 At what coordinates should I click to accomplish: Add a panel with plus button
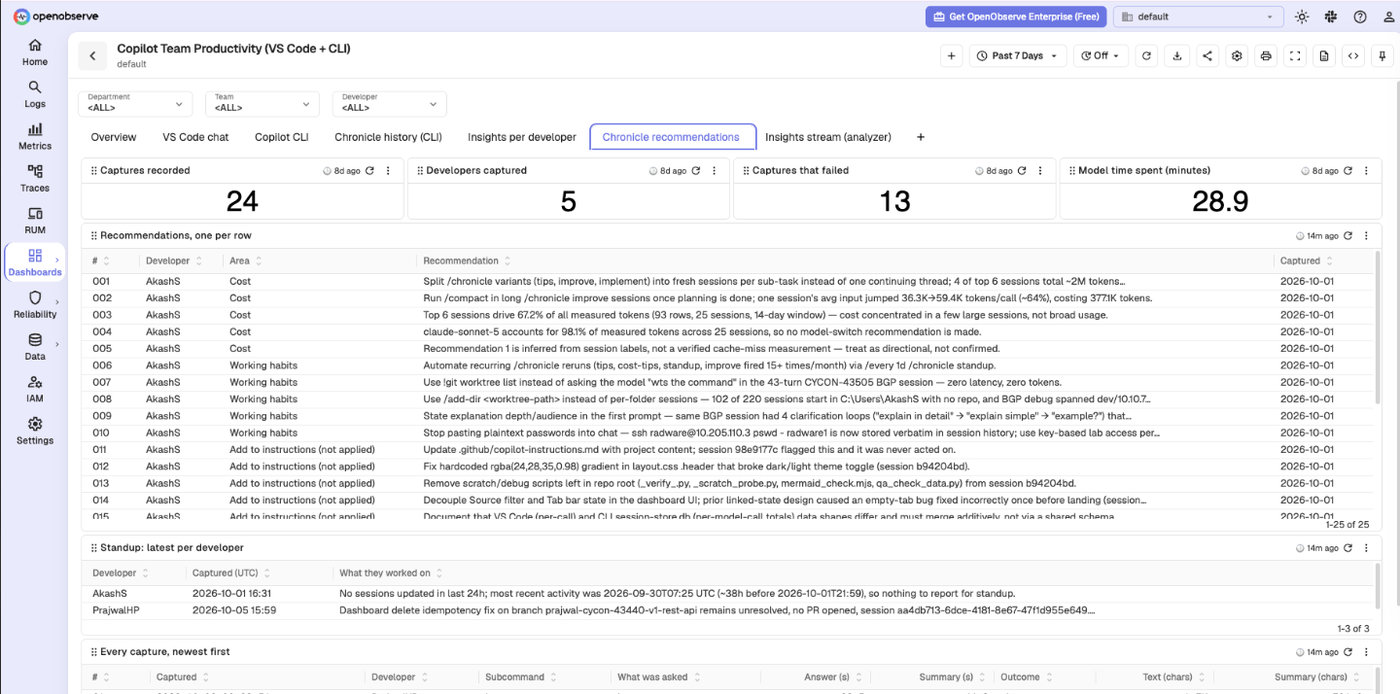(x=952, y=56)
